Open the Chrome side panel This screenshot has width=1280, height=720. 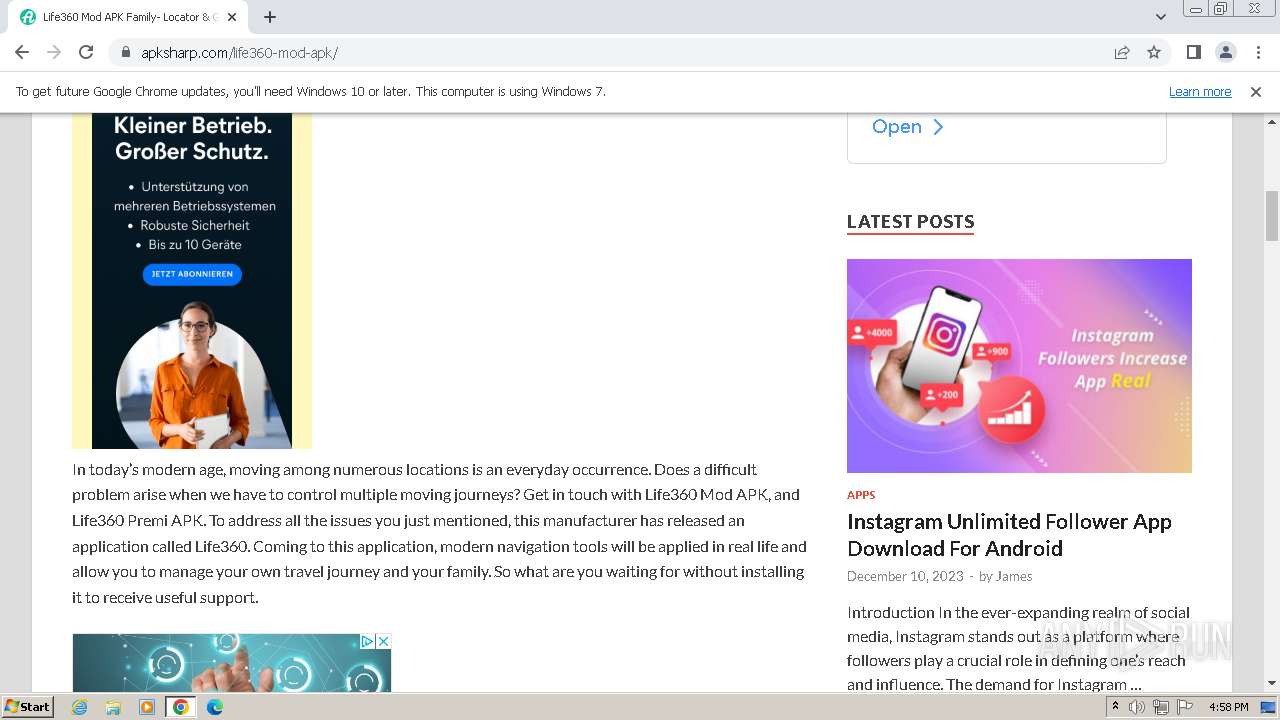tap(1193, 52)
